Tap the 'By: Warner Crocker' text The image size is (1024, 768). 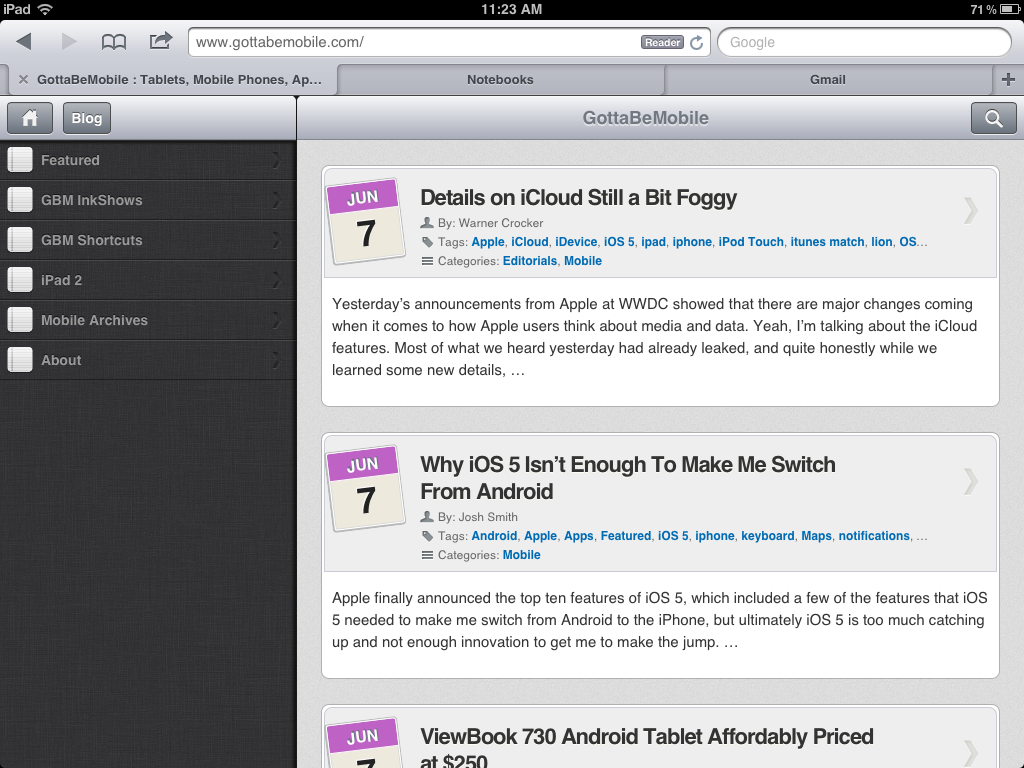pyautogui.click(x=490, y=223)
